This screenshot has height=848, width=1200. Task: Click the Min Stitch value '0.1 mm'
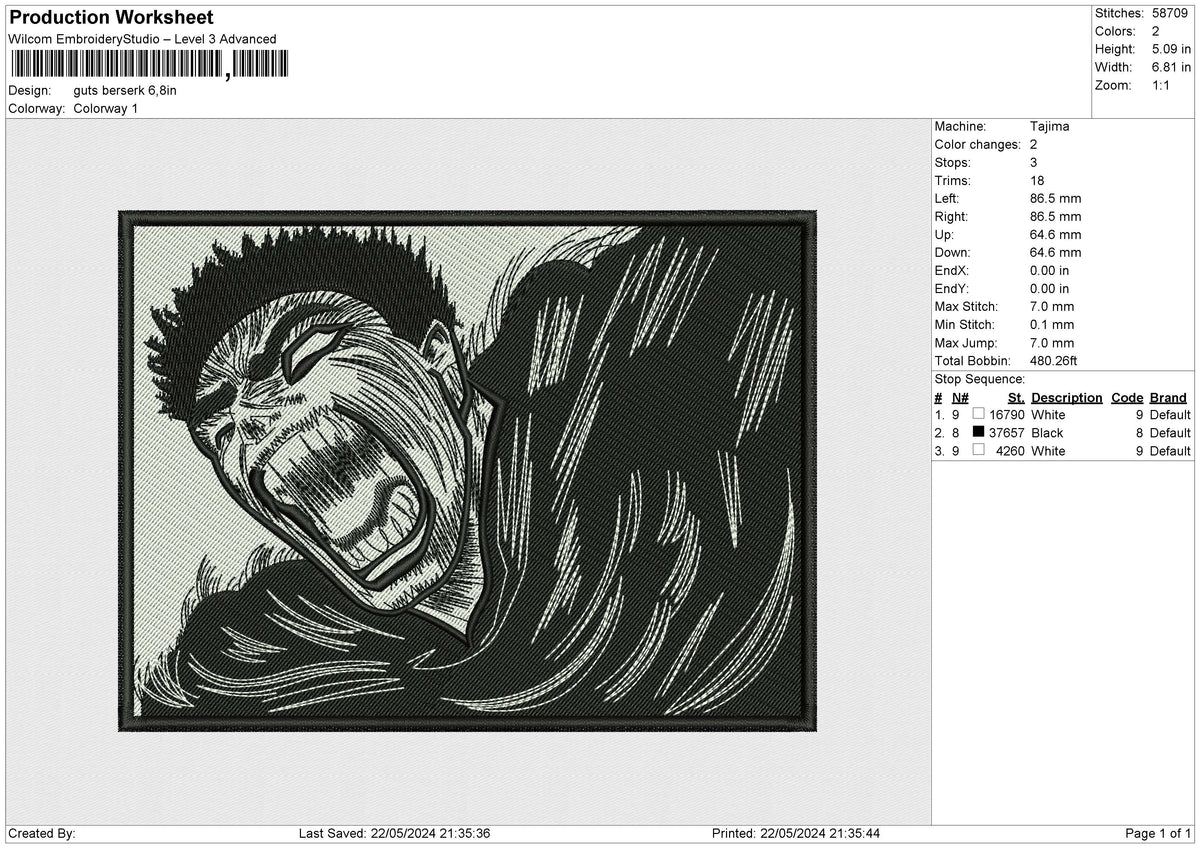point(1052,324)
